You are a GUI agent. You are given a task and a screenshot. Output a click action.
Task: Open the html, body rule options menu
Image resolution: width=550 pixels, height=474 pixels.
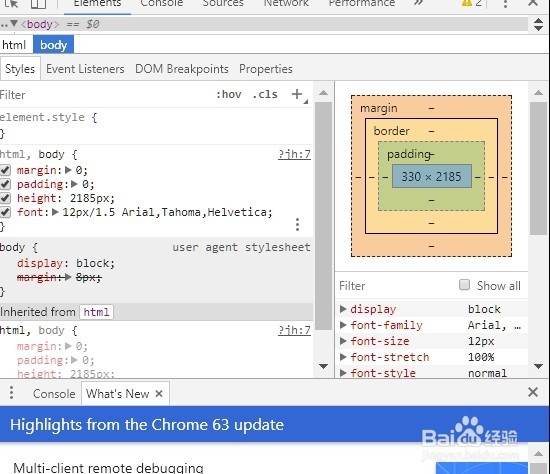click(x=297, y=225)
